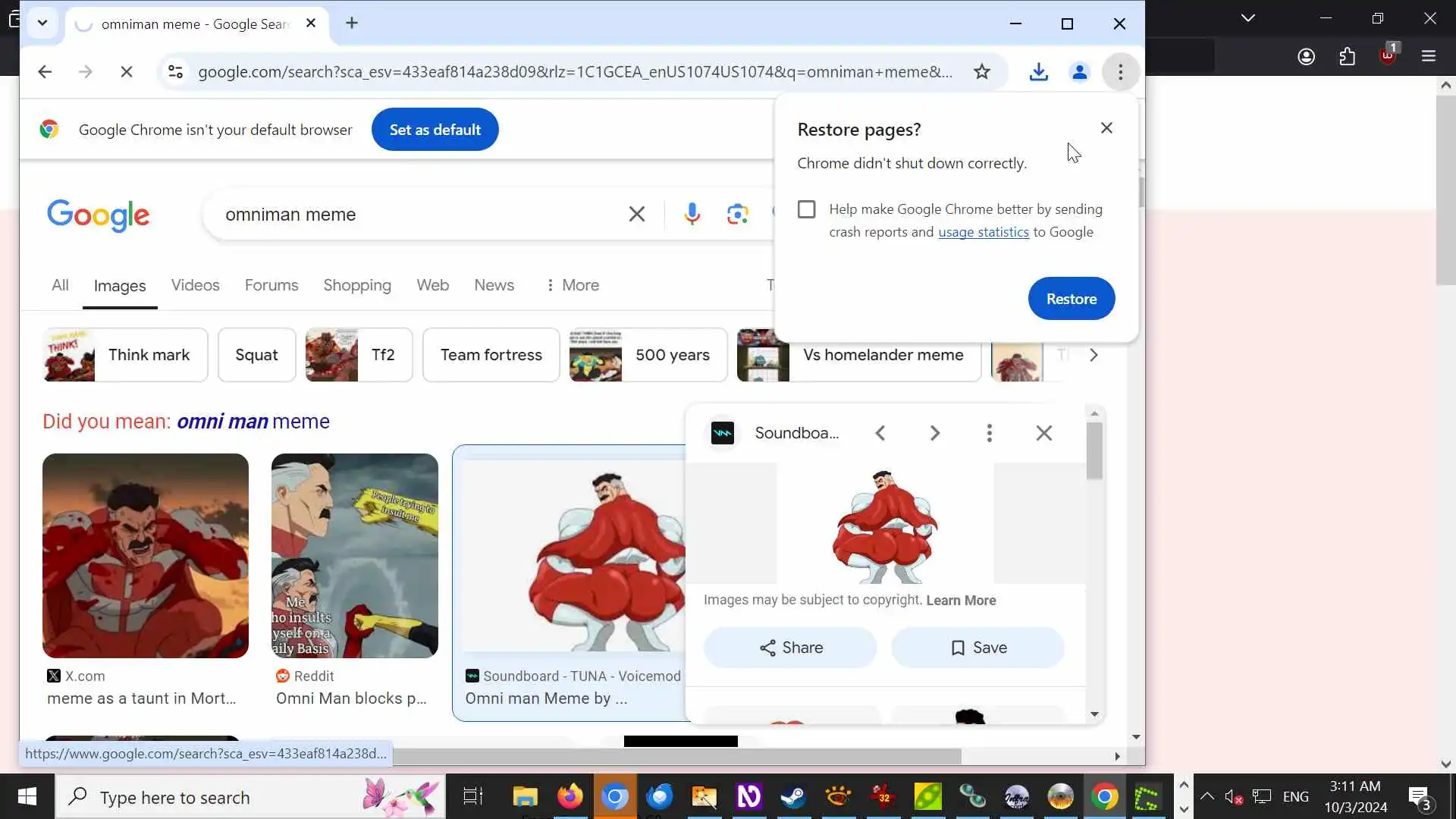Clear search text with X icon
The image size is (1456, 819).
point(637,215)
